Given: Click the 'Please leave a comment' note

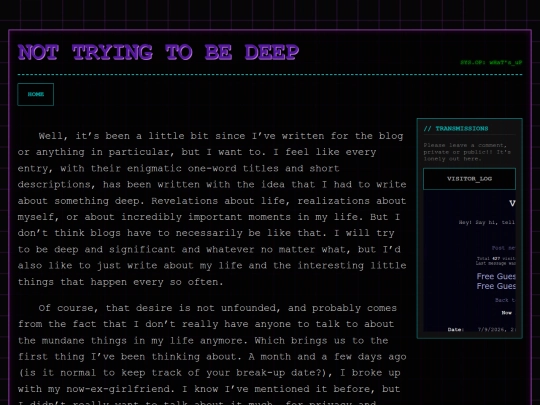Looking at the screenshot, I should 467,152.
